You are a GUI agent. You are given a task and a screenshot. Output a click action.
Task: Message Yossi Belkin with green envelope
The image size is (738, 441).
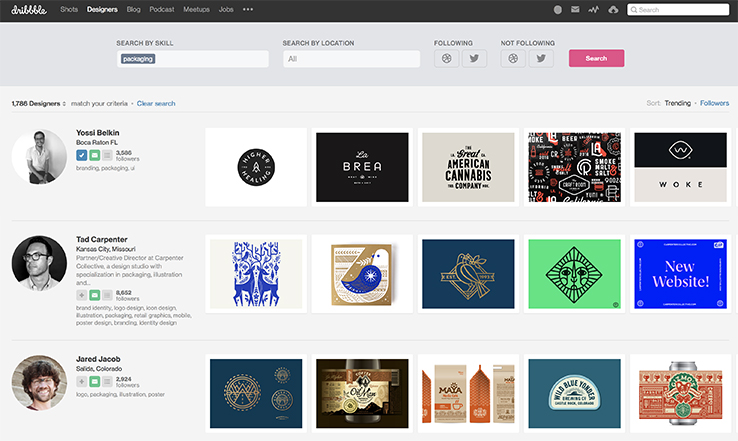click(95, 155)
